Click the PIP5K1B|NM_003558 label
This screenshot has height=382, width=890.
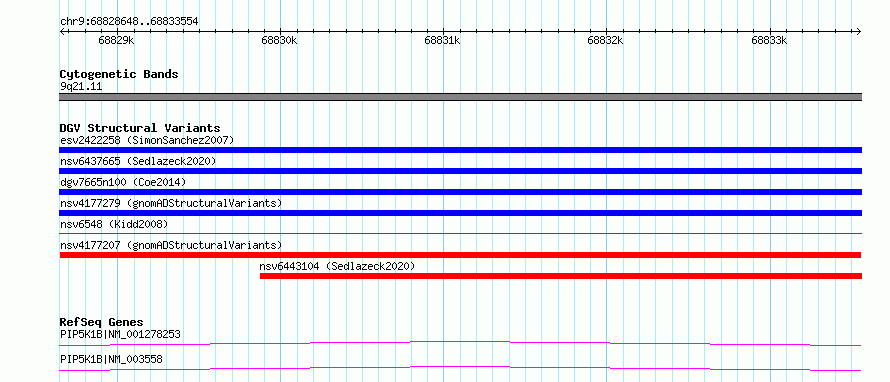112,360
